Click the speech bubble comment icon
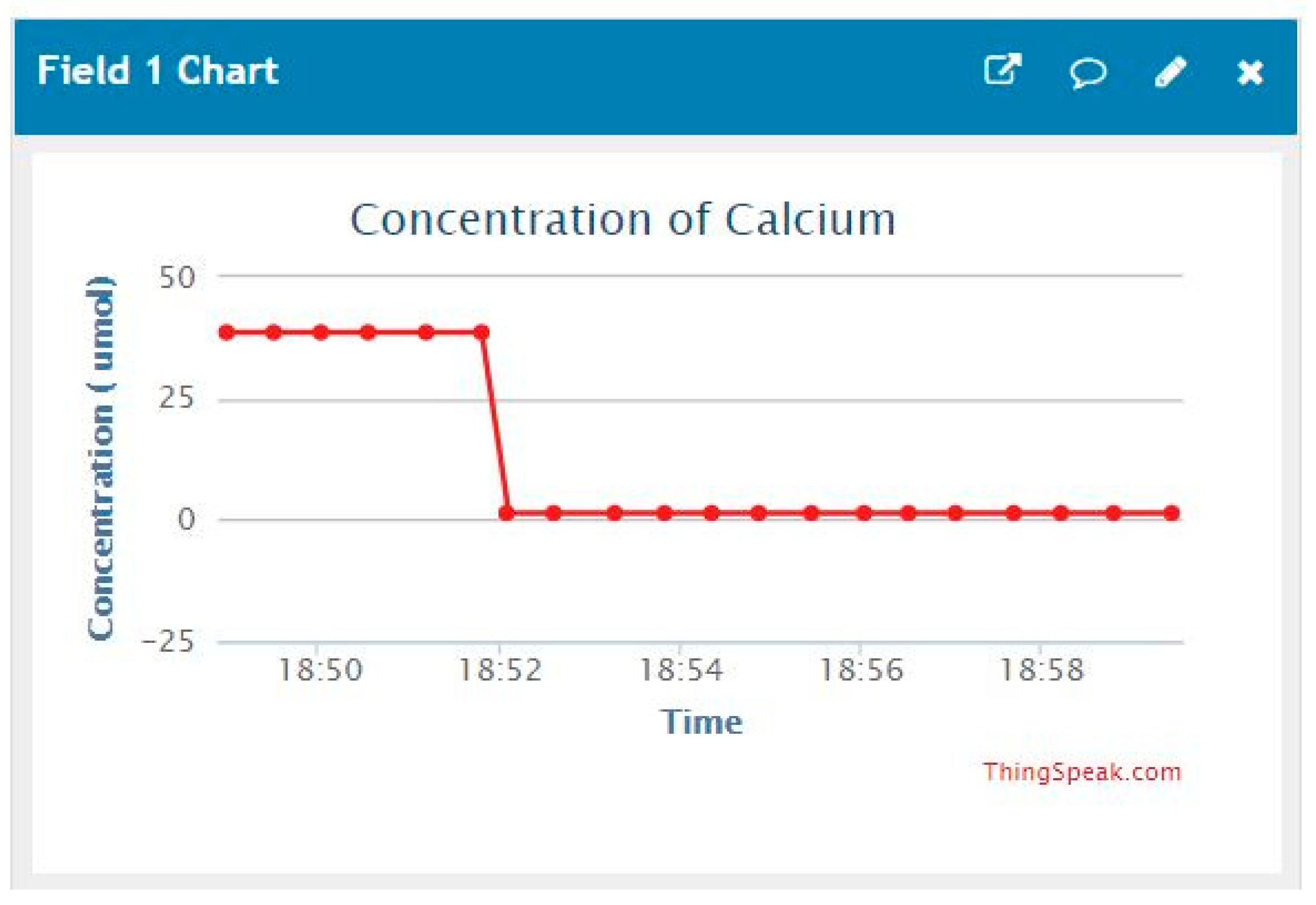This screenshot has height=905, width=1316. tap(1087, 73)
